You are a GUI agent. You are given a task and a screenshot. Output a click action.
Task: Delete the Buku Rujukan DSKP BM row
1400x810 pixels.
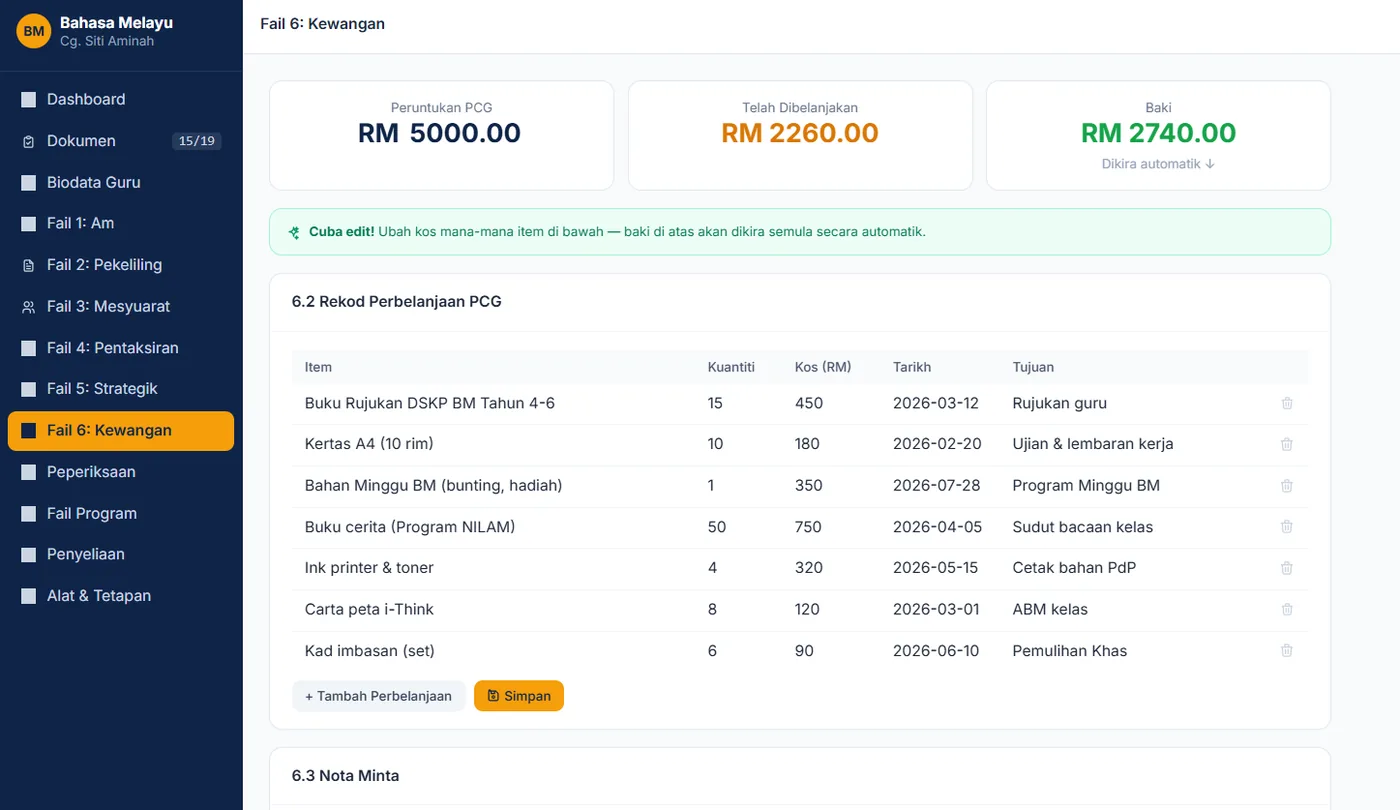[x=1287, y=403]
